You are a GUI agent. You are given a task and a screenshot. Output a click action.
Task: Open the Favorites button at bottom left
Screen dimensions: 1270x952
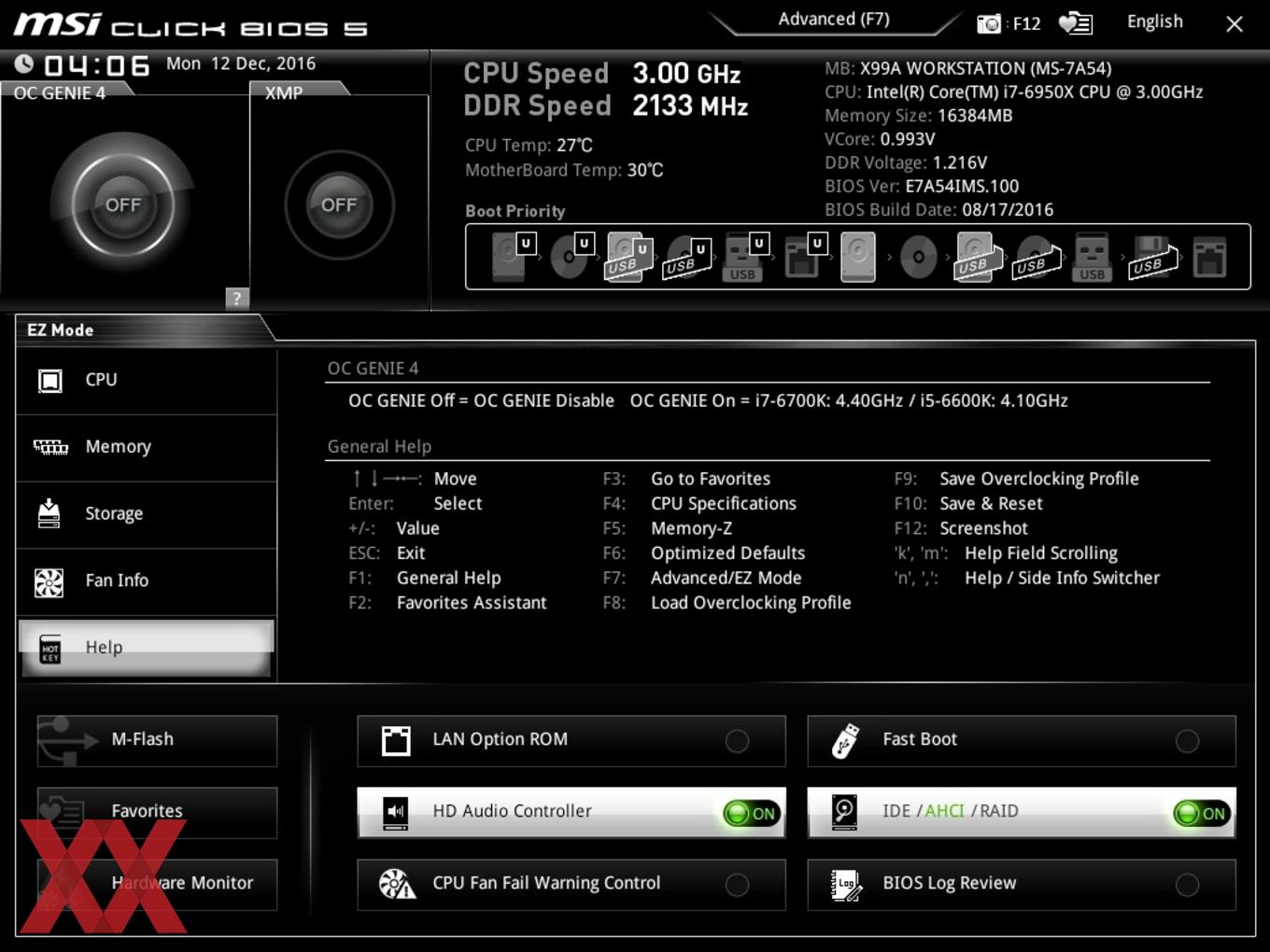click(157, 812)
